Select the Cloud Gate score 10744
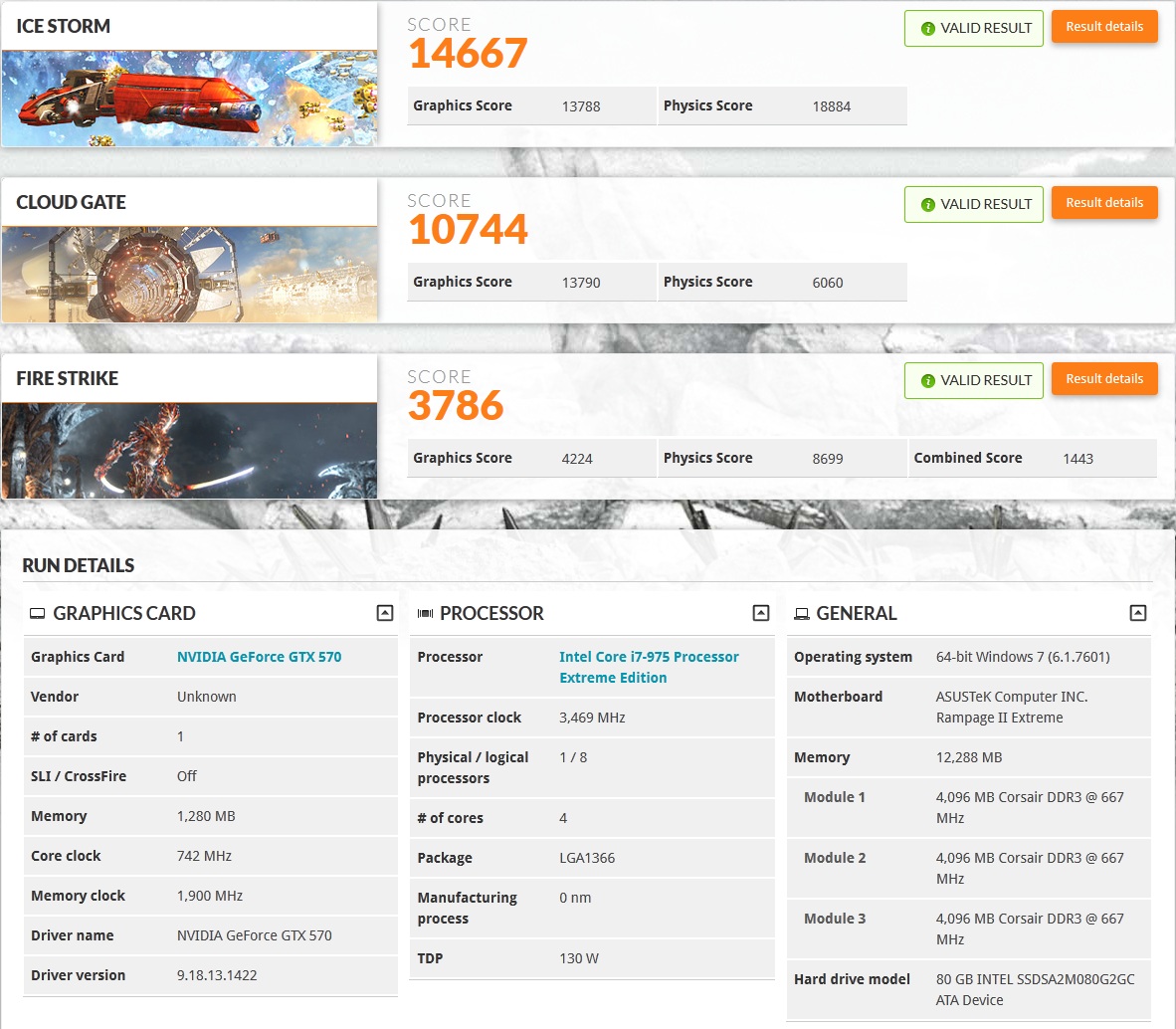The height and width of the screenshot is (1029, 1176). 468,230
